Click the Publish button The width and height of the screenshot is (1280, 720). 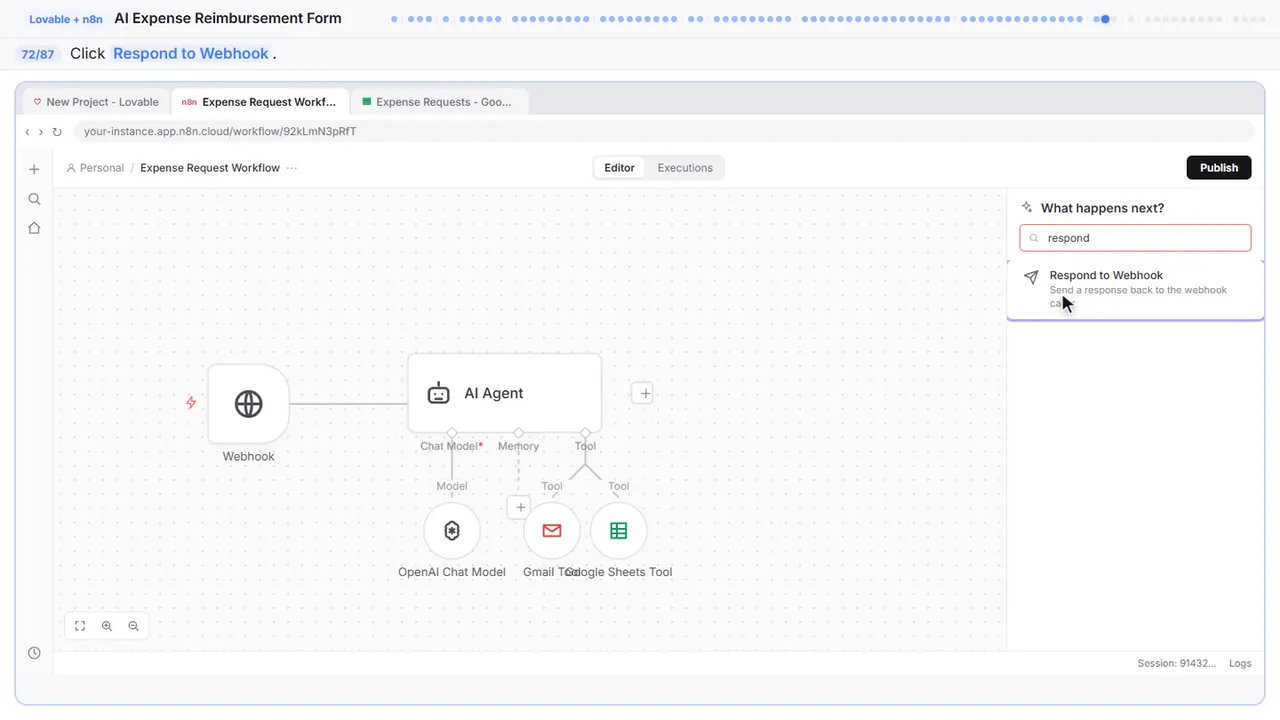pyautogui.click(x=1219, y=168)
